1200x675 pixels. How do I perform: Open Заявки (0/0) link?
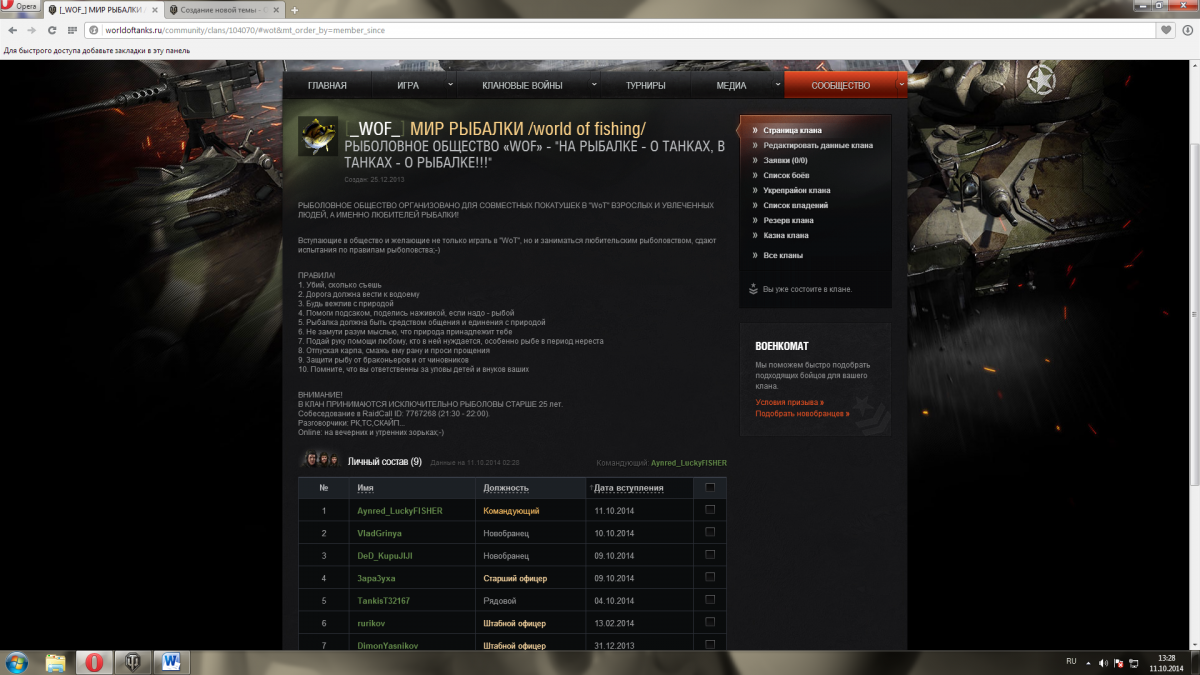[785, 160]
